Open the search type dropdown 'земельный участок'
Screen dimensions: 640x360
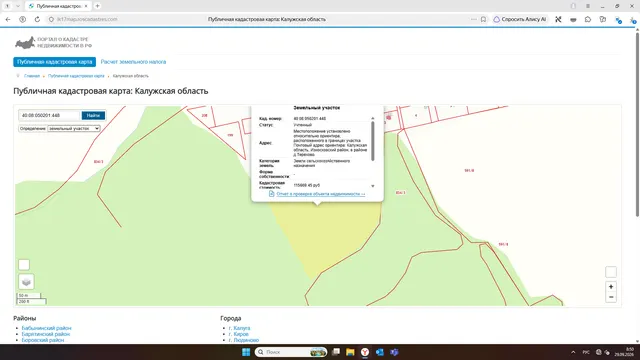tap(74, 129)
